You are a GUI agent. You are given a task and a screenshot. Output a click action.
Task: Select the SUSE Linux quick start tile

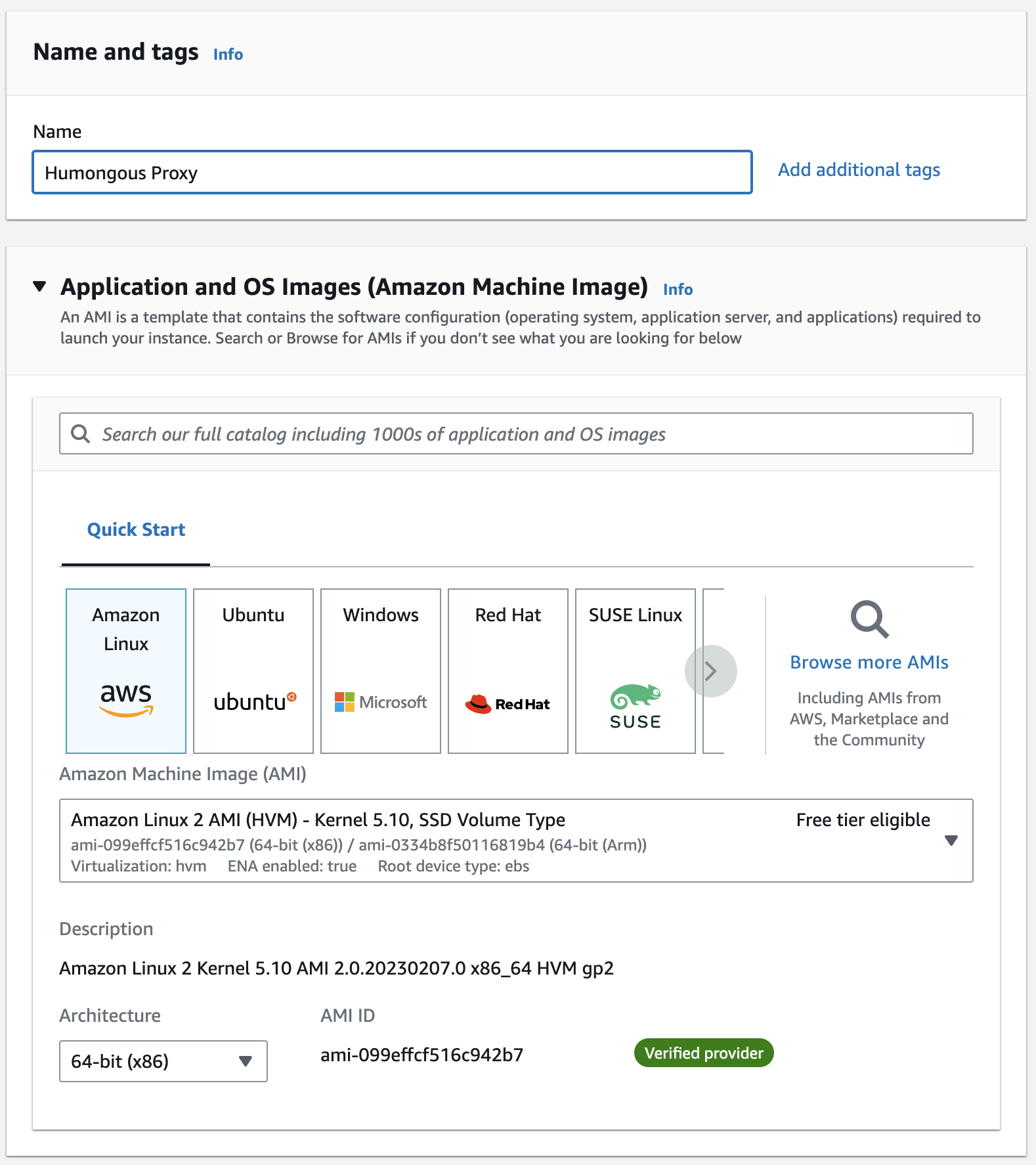636,671
